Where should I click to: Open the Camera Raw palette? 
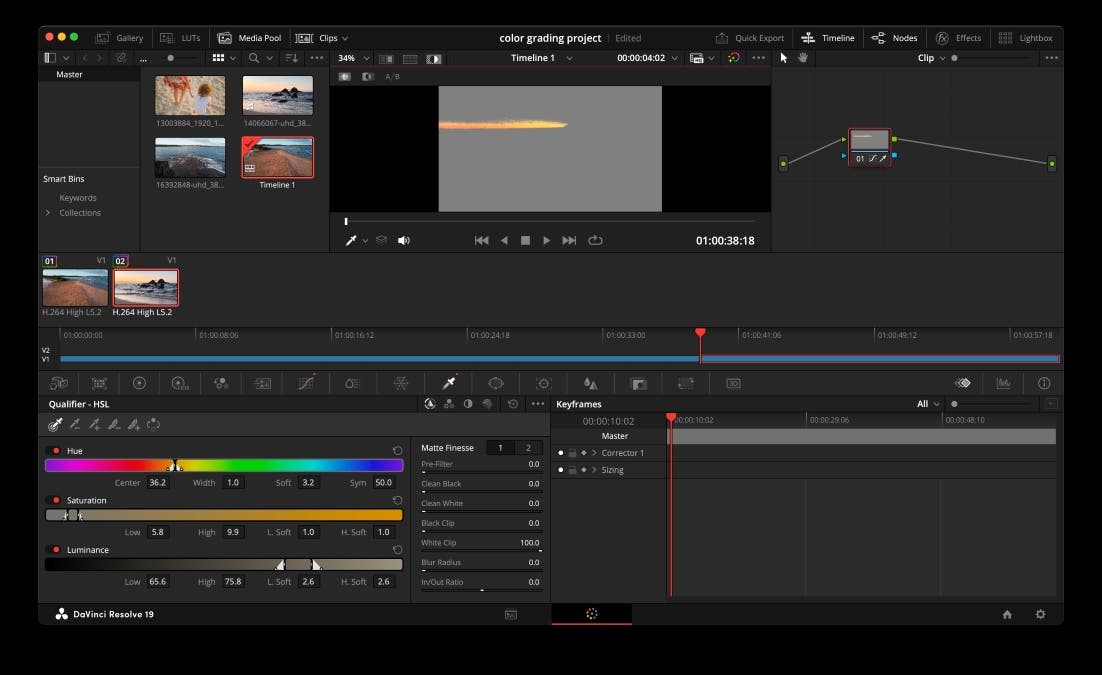57,383
